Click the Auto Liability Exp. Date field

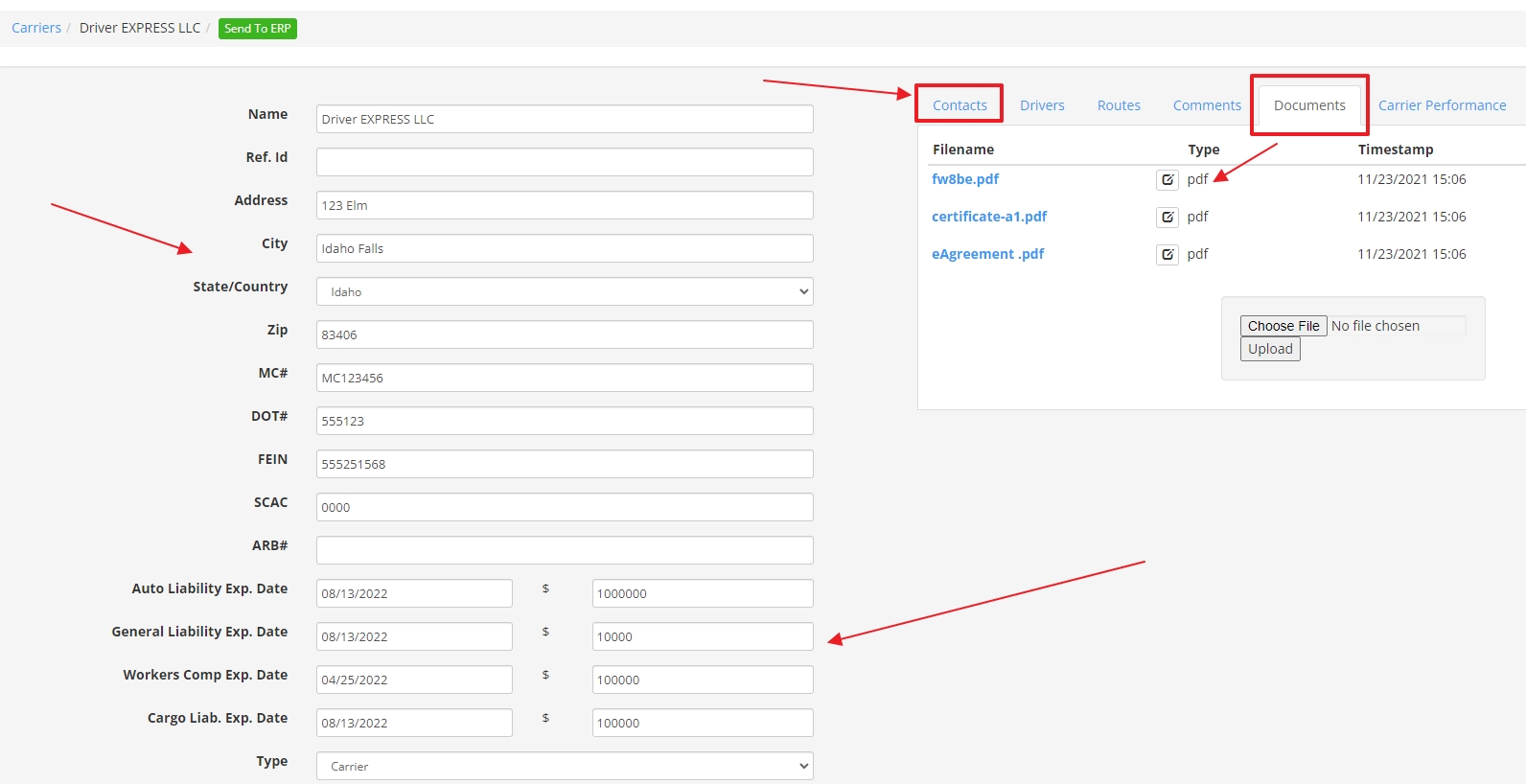point(414,593)
